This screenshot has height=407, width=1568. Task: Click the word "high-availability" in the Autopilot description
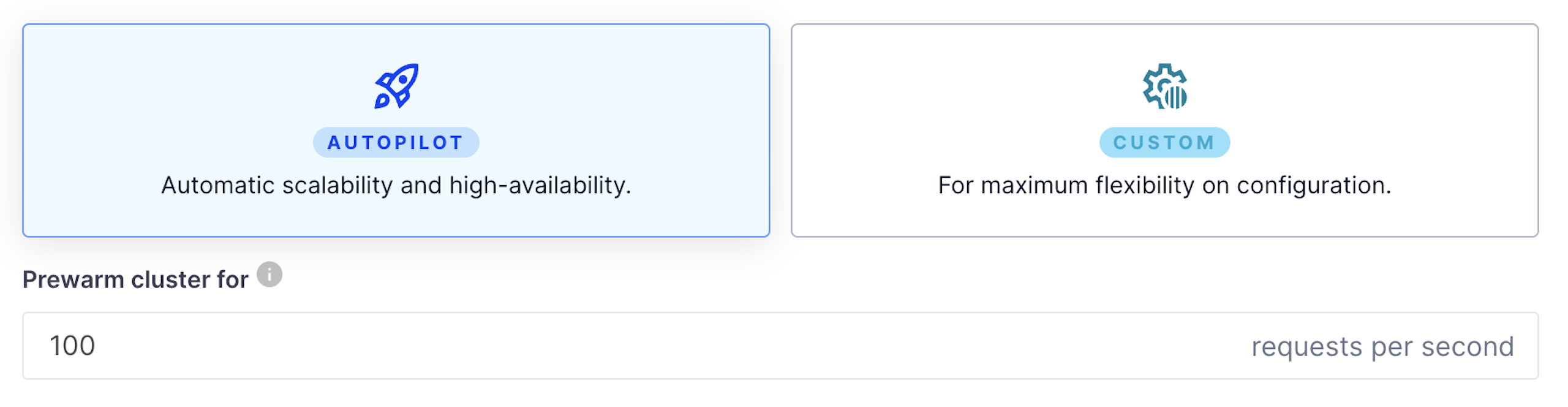(x=540, y=185)
